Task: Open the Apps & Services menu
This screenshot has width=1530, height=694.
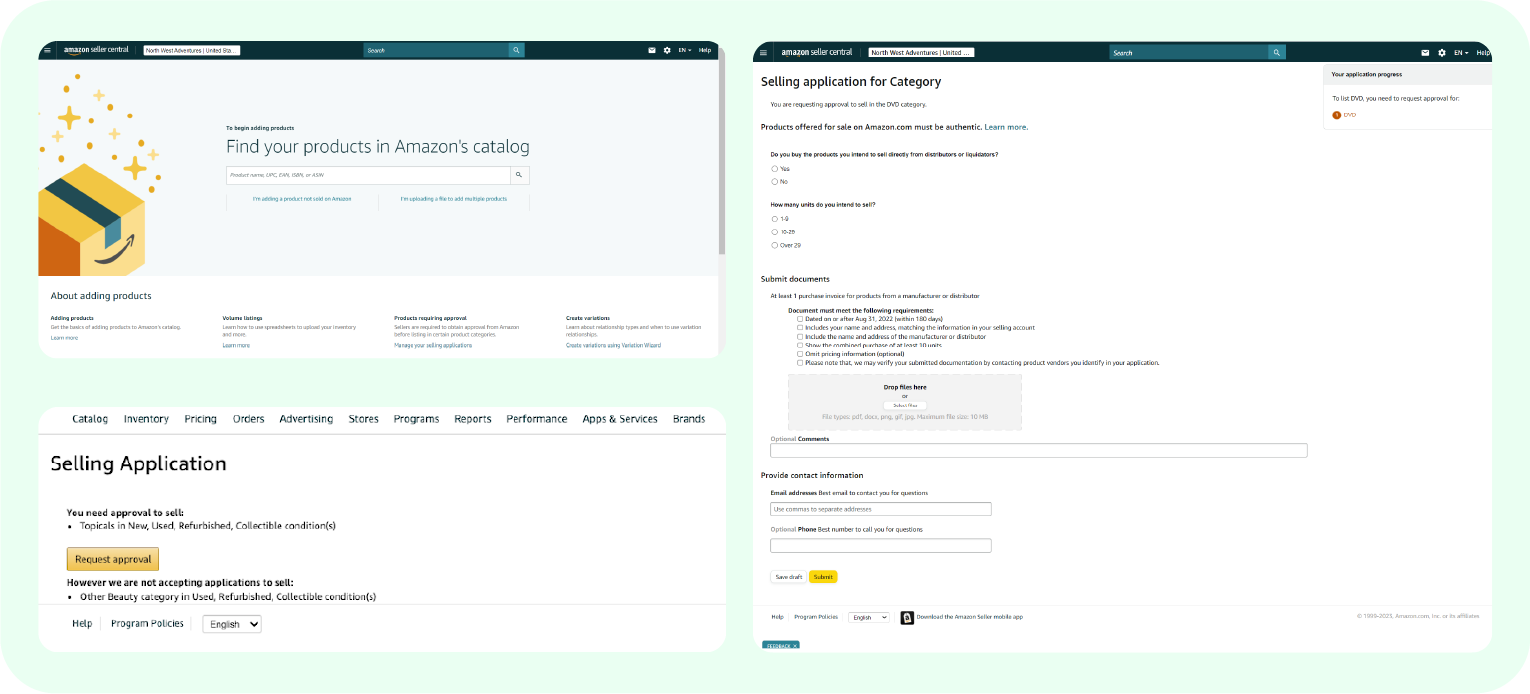Action: [620, 419]
